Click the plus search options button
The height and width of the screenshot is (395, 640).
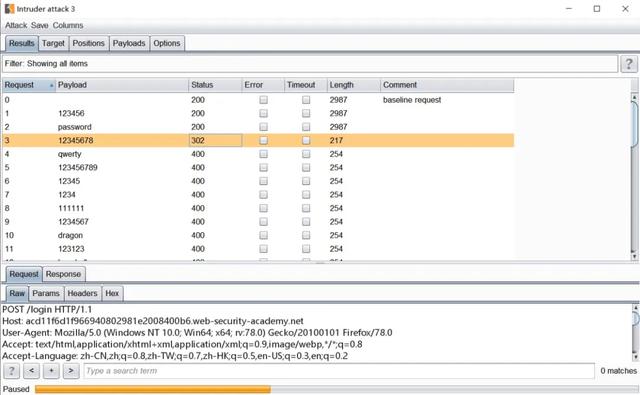51,371
